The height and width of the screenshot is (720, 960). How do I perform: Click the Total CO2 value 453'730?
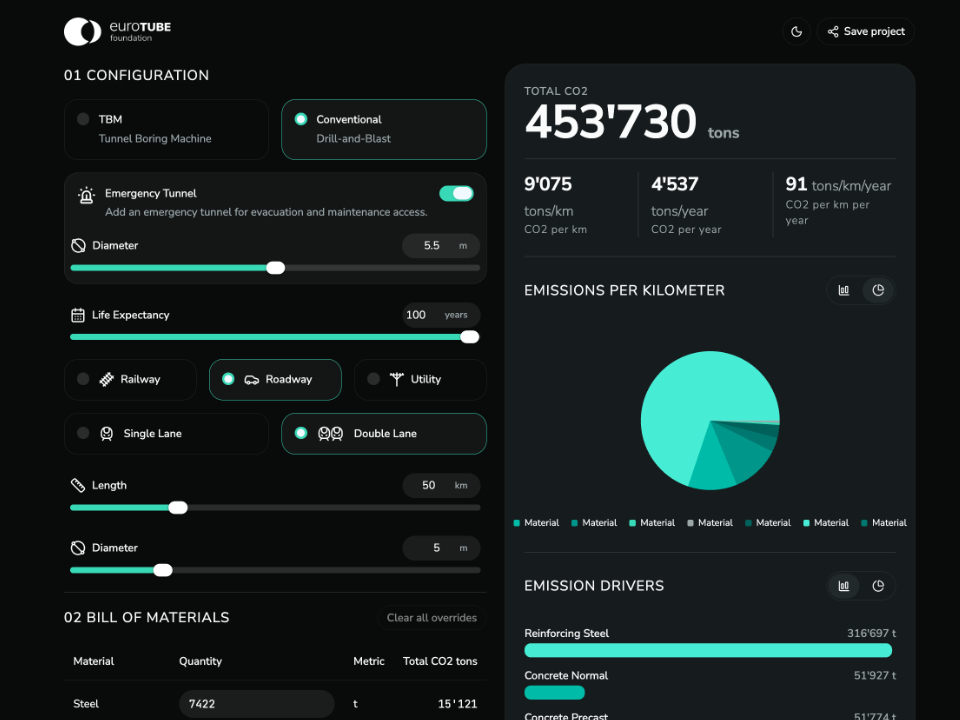tap(610, 121)
